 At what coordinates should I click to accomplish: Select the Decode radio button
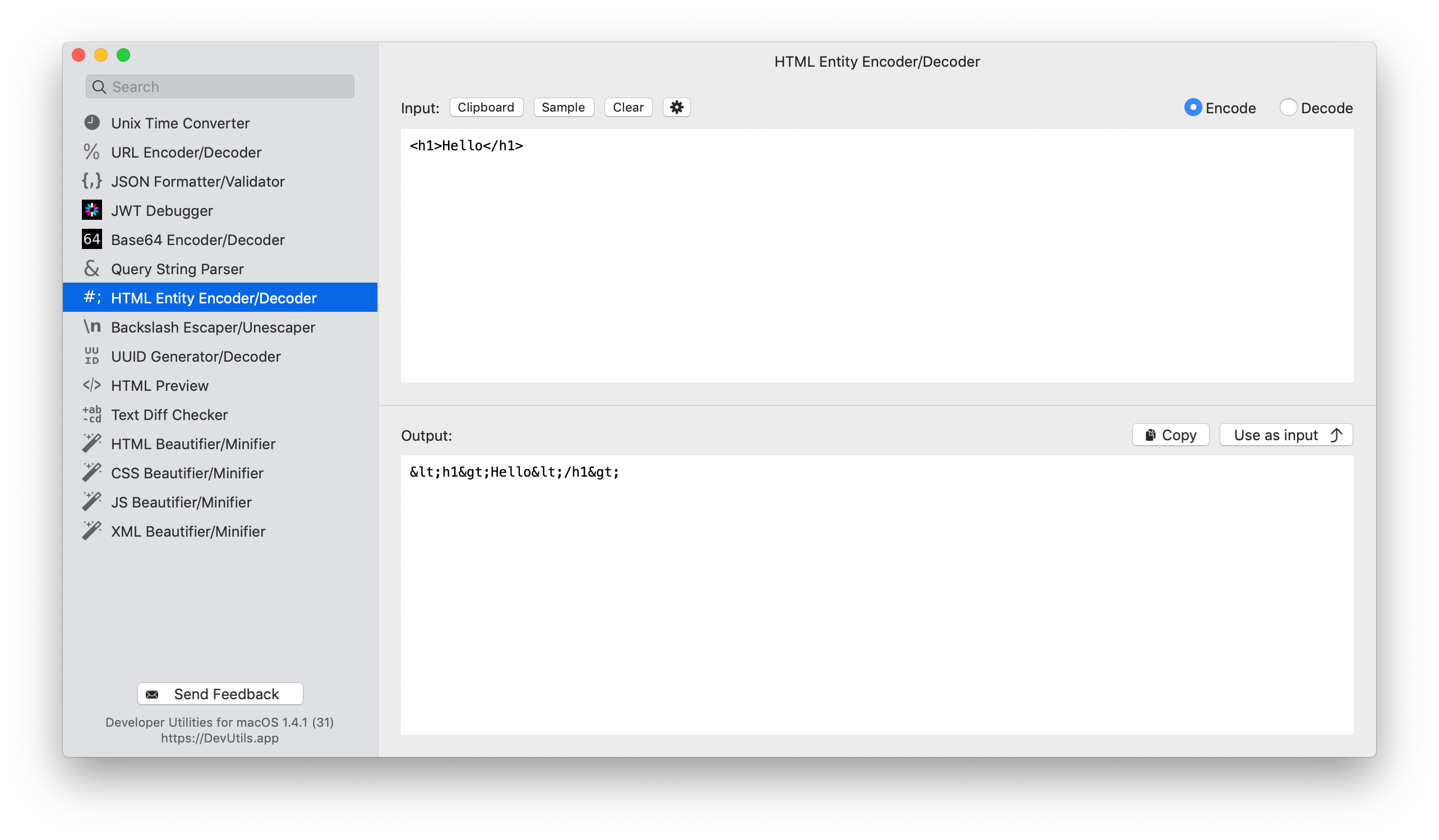click(x=1287, y=107)
